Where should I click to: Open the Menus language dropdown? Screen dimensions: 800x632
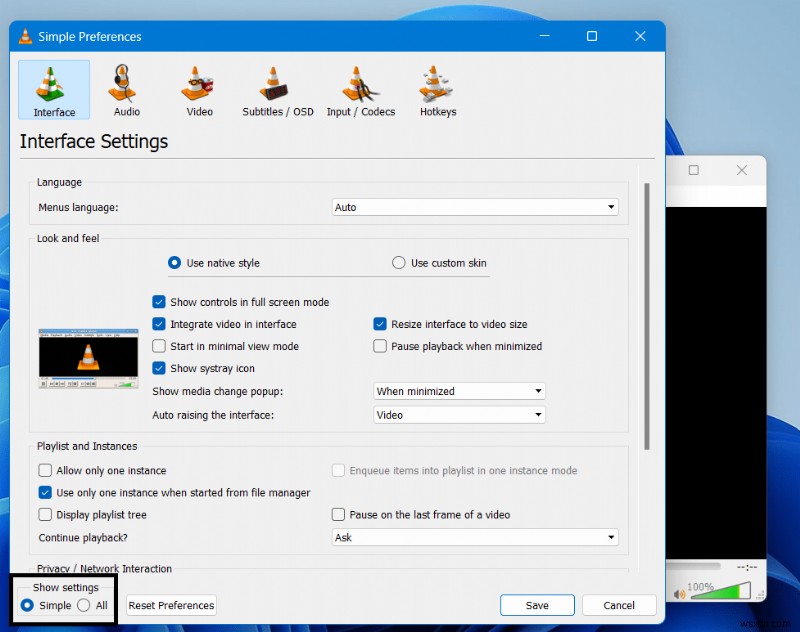(473, 207)
